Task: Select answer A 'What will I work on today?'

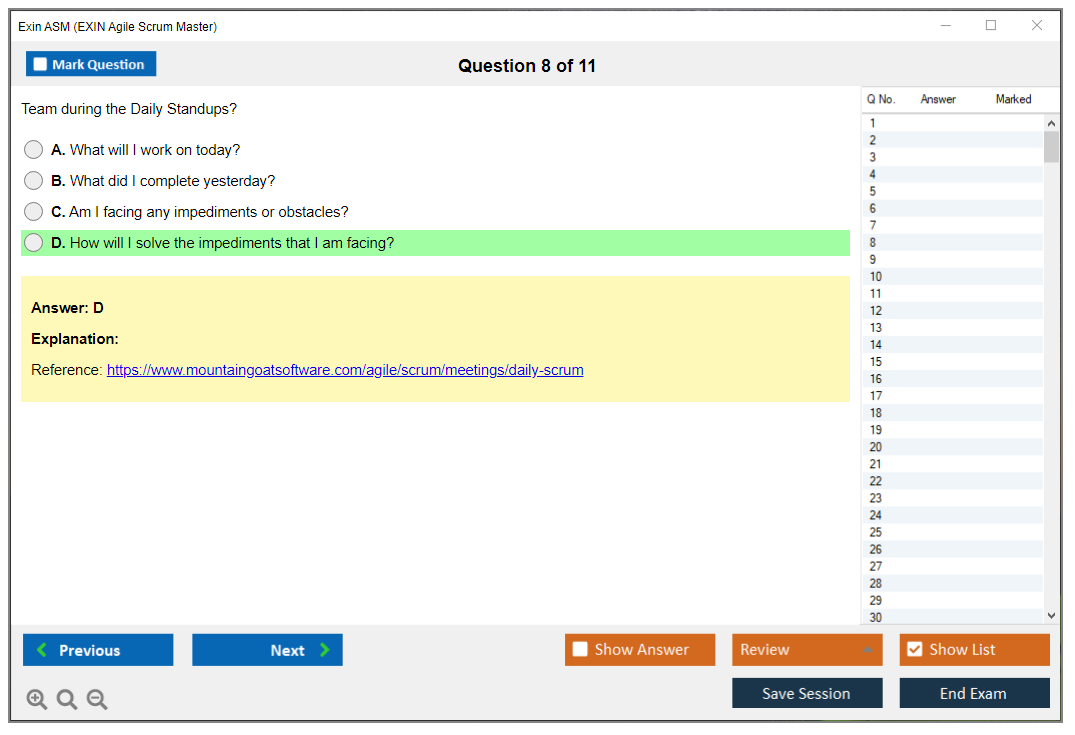Action: tap(34, 150)
